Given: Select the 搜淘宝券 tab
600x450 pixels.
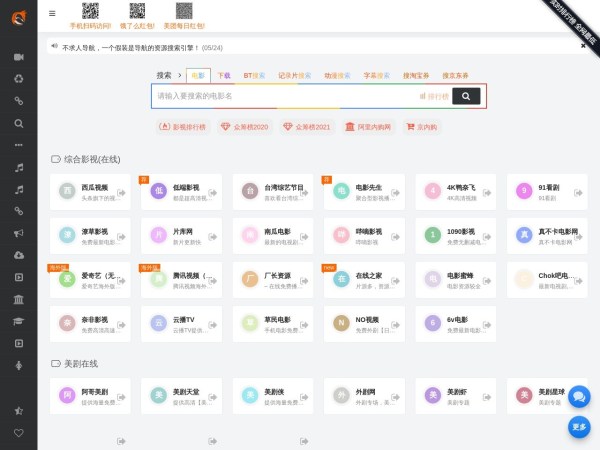Looking at the screenshot, I should pos(416,75).
